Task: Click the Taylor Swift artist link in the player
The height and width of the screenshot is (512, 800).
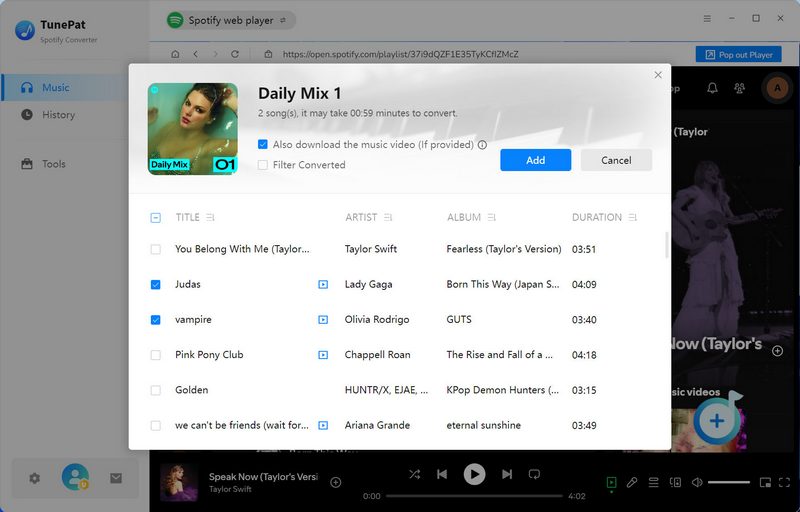Action: click(230, 490)
